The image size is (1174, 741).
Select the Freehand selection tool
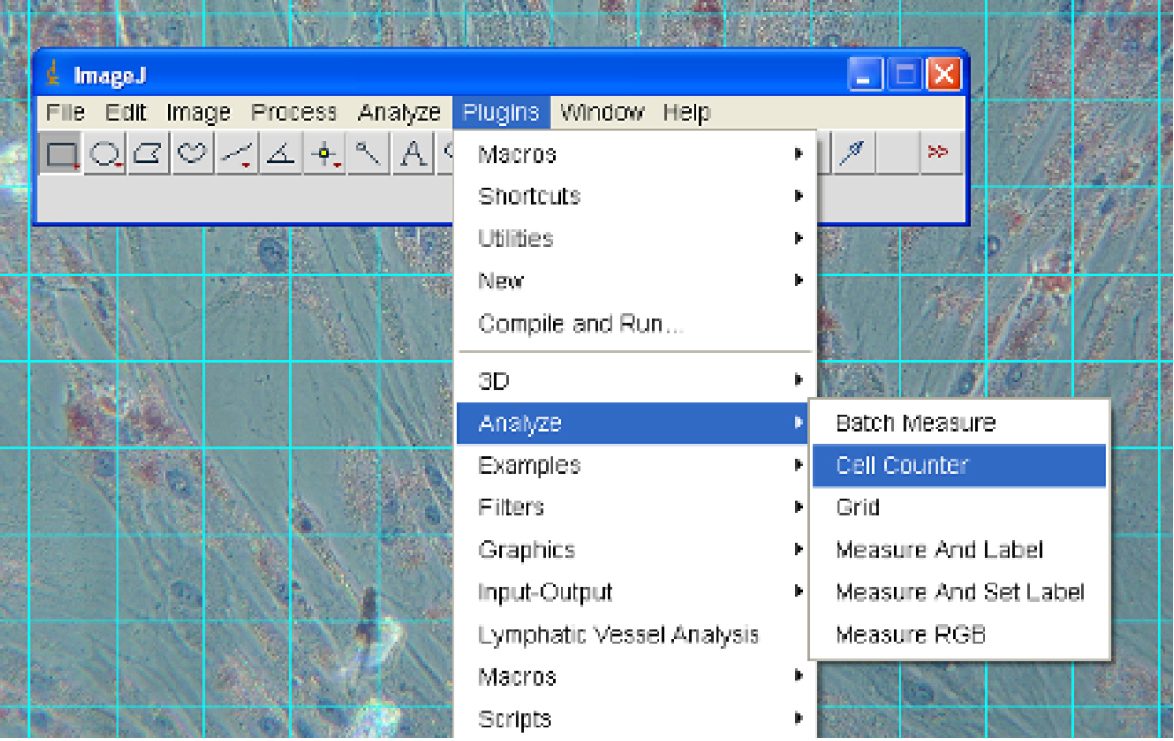tap(192, 153)
